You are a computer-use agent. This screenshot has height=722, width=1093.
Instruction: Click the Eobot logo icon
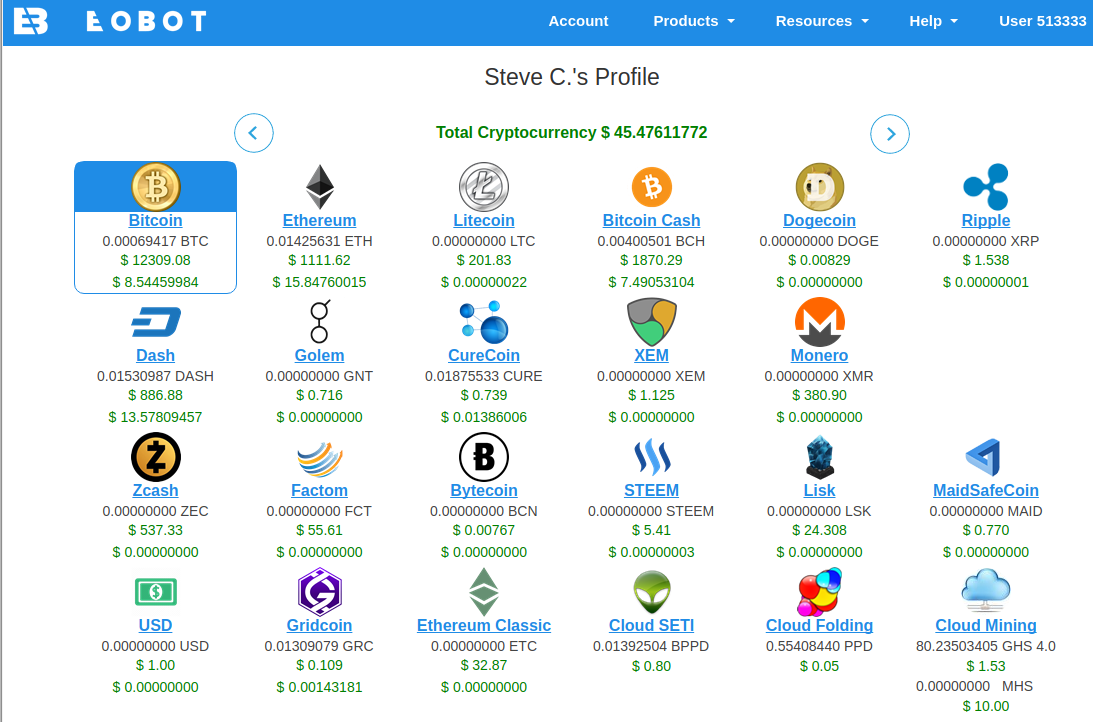point(31,21)
